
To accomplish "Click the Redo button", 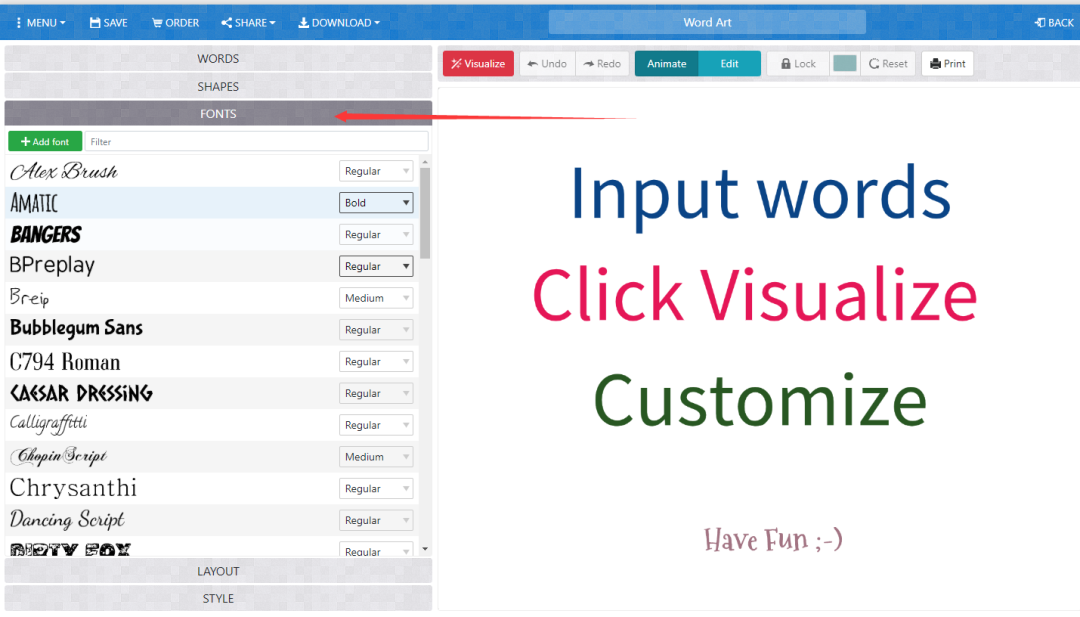I will [602, 63].
